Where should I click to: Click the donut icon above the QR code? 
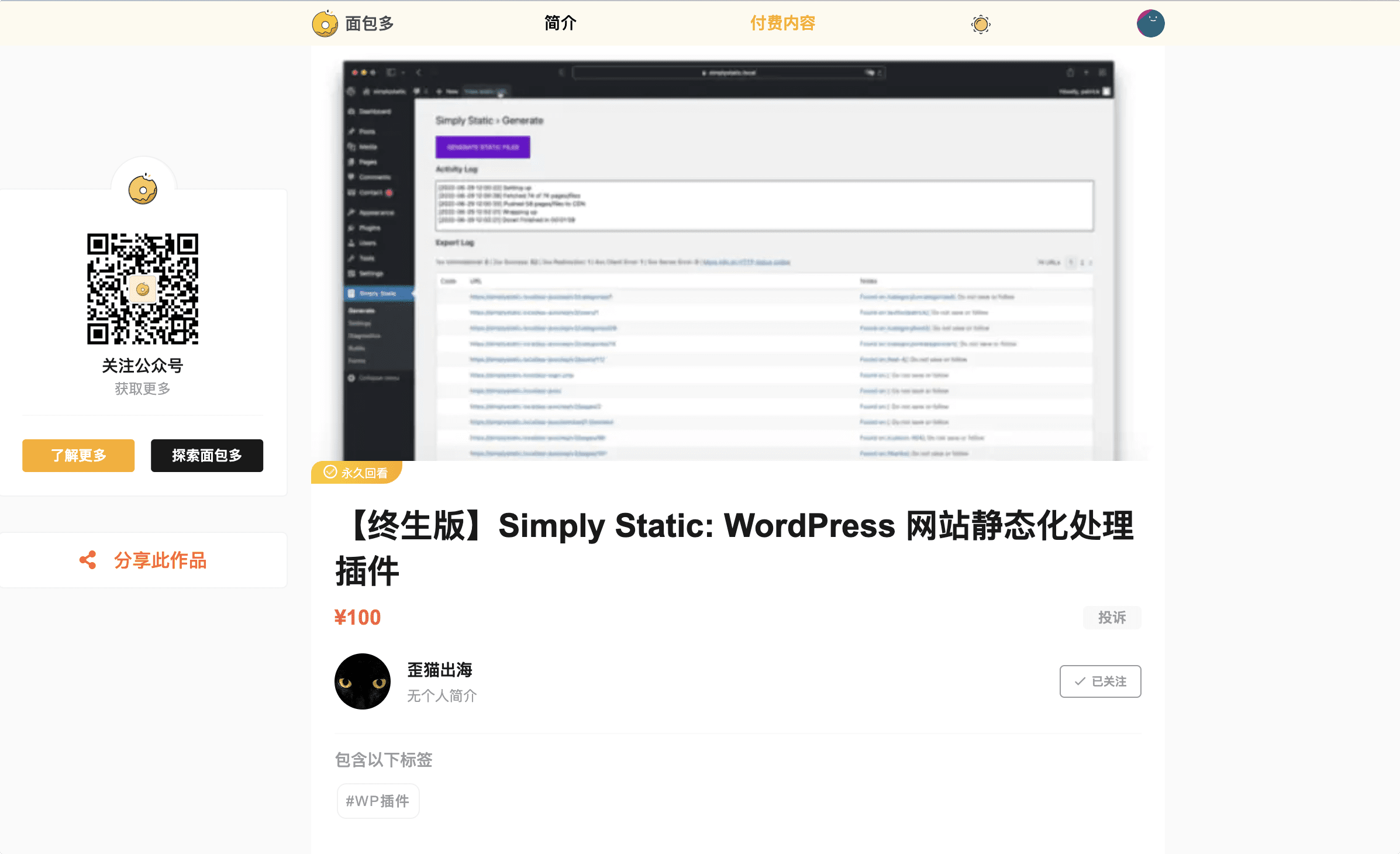[x=143, y=189]
